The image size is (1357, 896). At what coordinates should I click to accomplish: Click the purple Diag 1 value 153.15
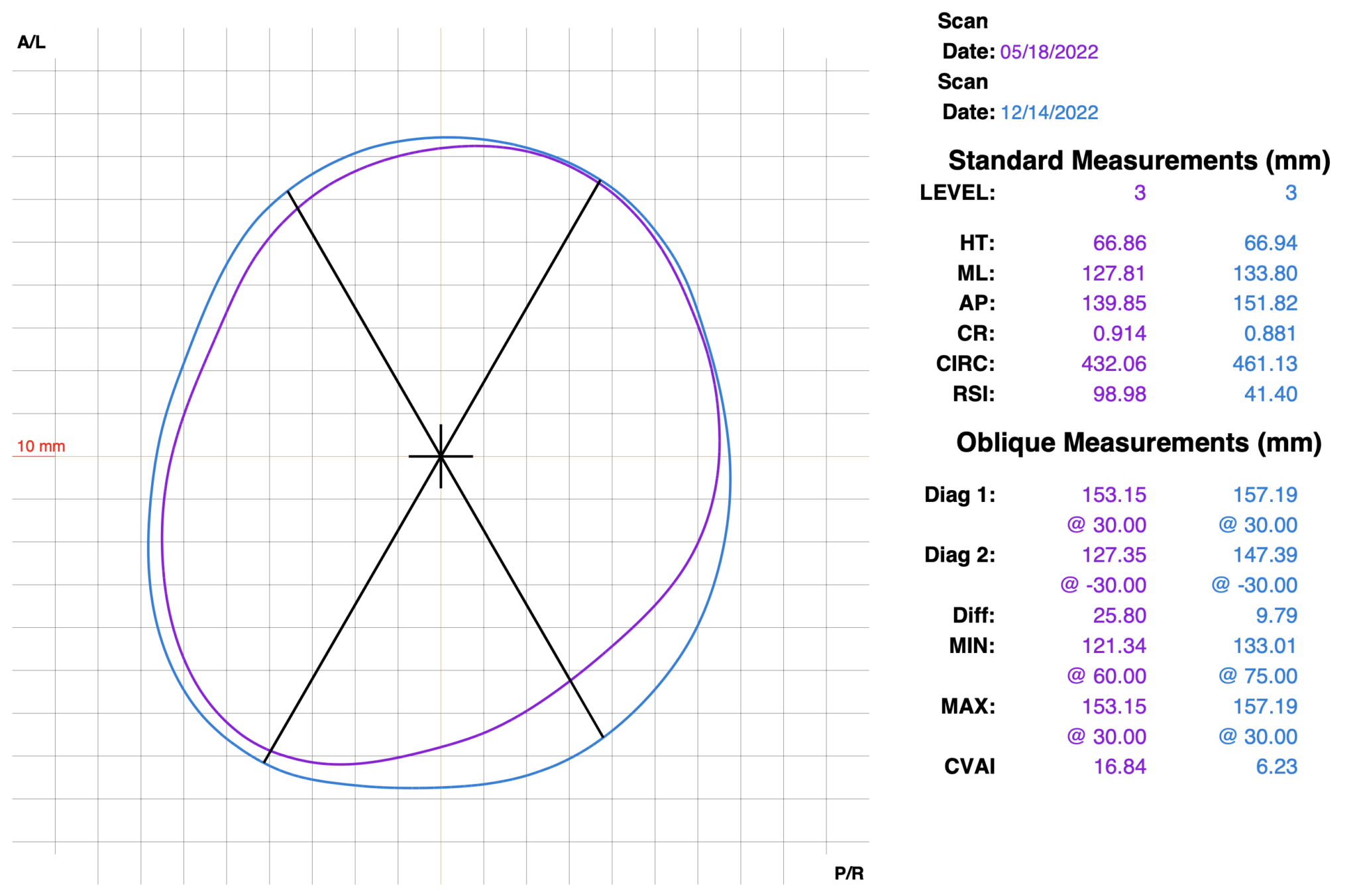1113,495
